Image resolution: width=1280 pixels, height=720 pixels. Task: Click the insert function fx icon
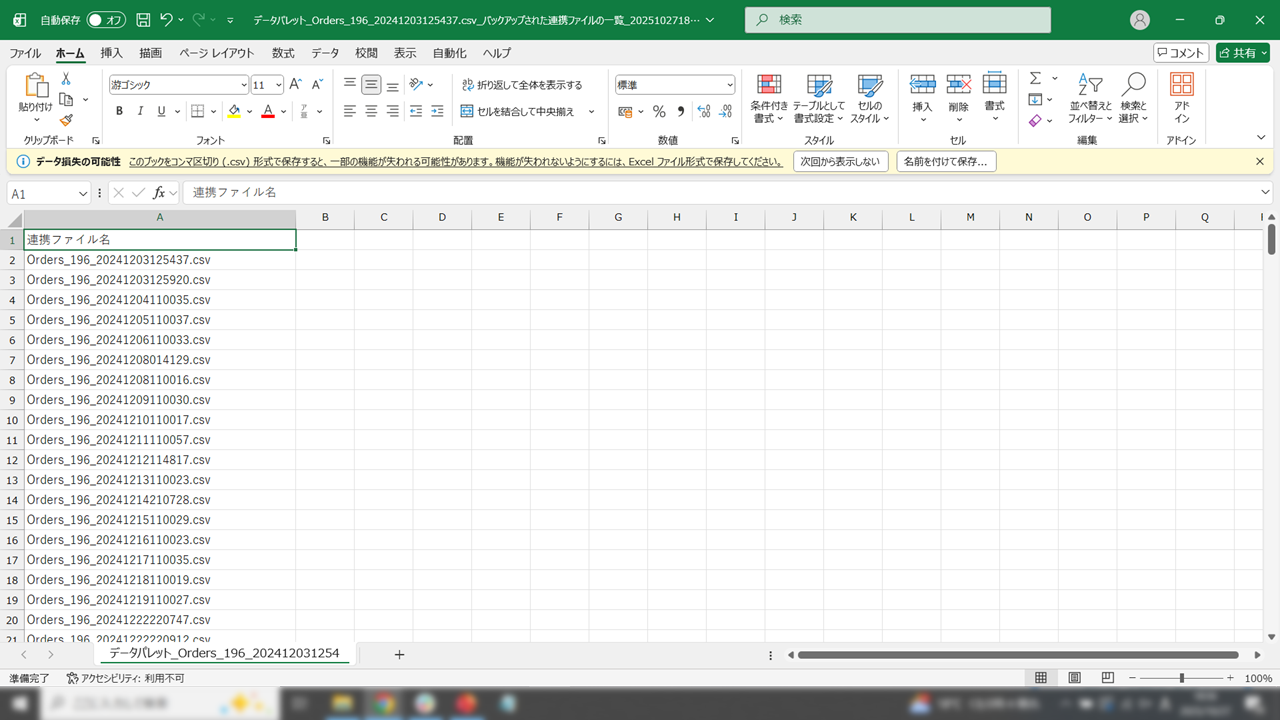click(159, 193)
